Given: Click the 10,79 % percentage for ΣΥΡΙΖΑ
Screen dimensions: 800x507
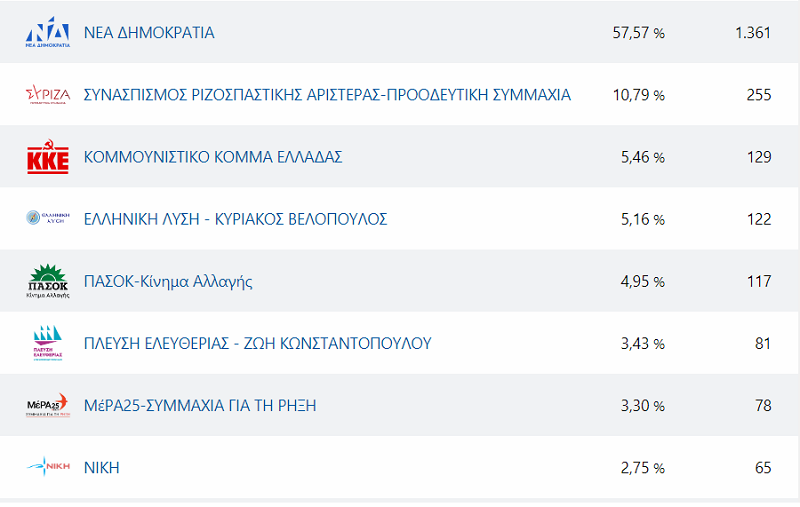Looking at the screenshot, I should [x=638, y=95].
